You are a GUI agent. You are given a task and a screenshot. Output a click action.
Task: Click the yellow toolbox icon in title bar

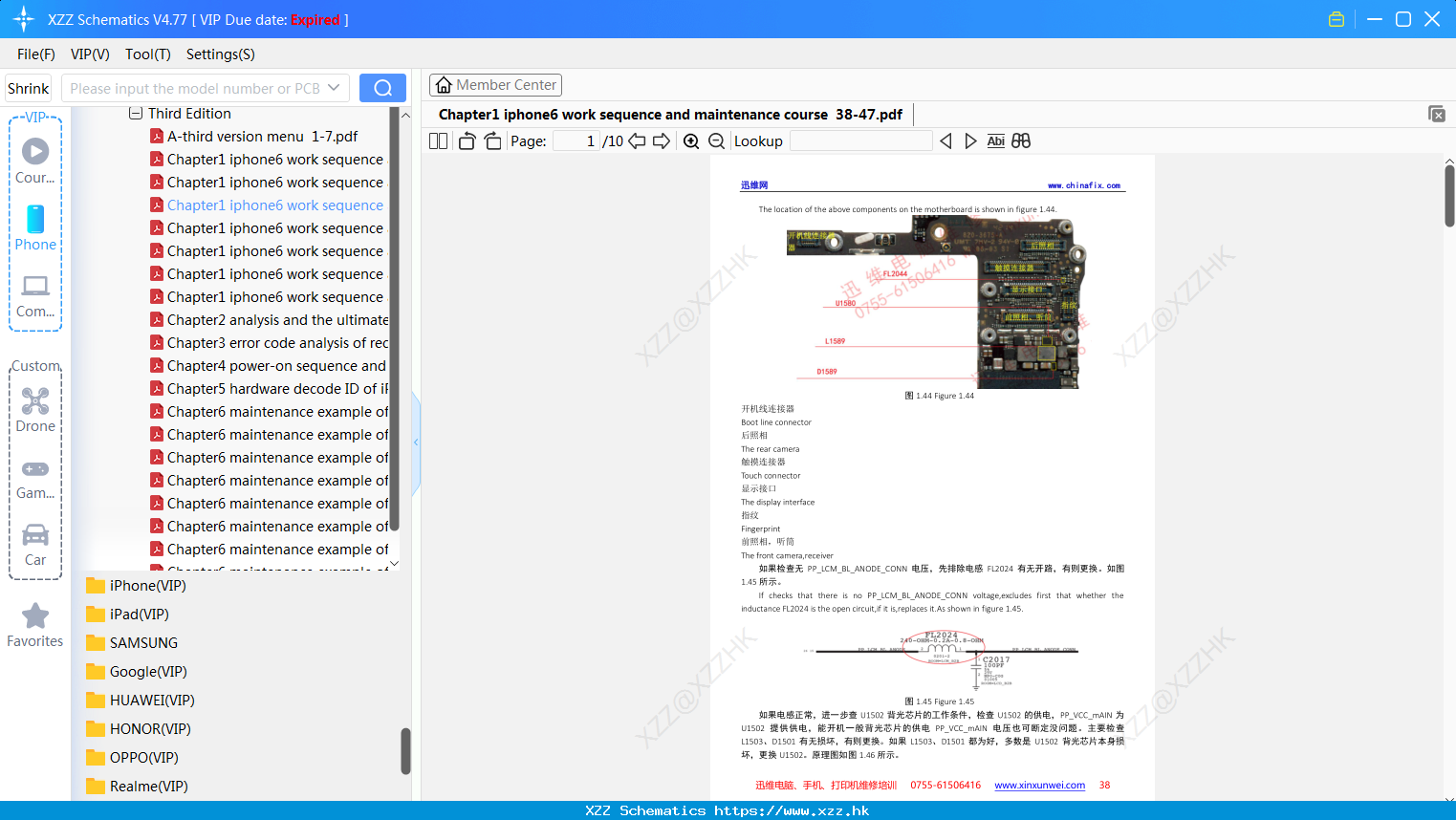point(1336,19)
